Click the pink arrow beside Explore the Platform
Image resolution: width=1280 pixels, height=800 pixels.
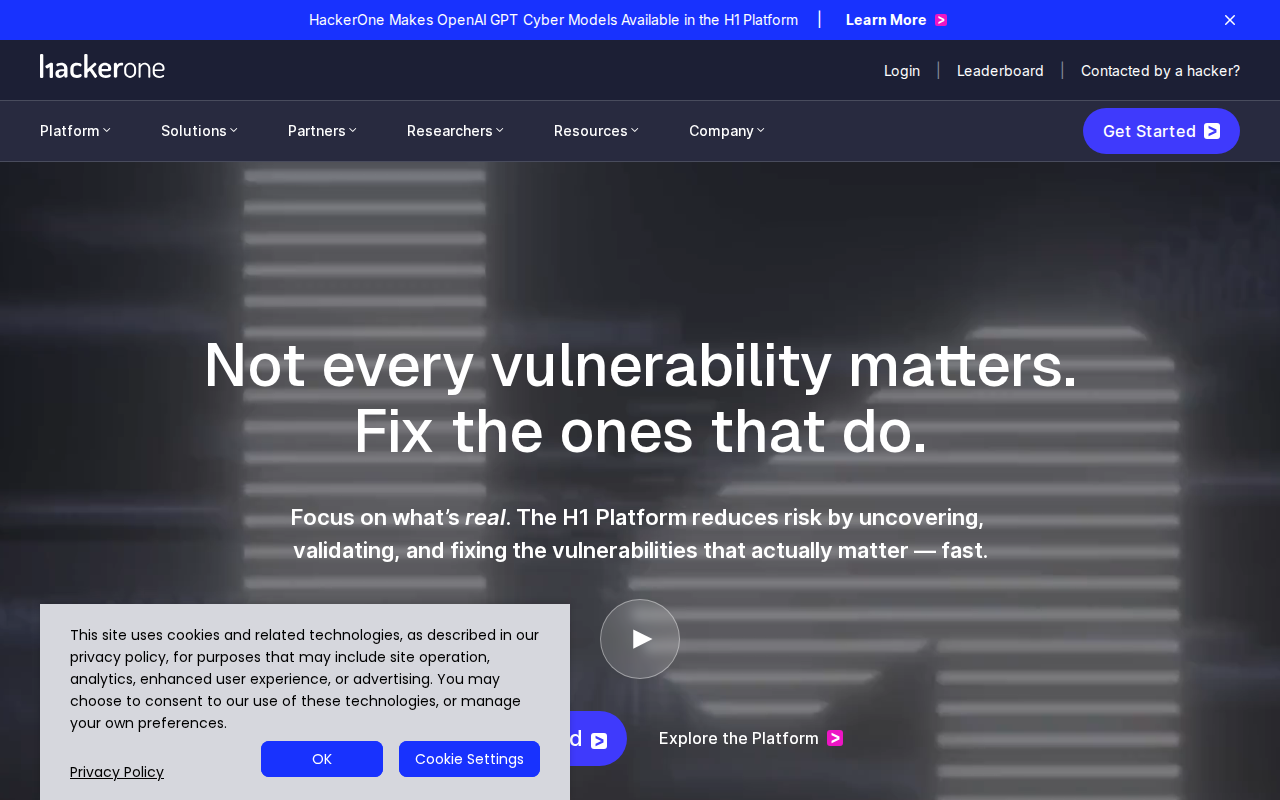point(835,738)
